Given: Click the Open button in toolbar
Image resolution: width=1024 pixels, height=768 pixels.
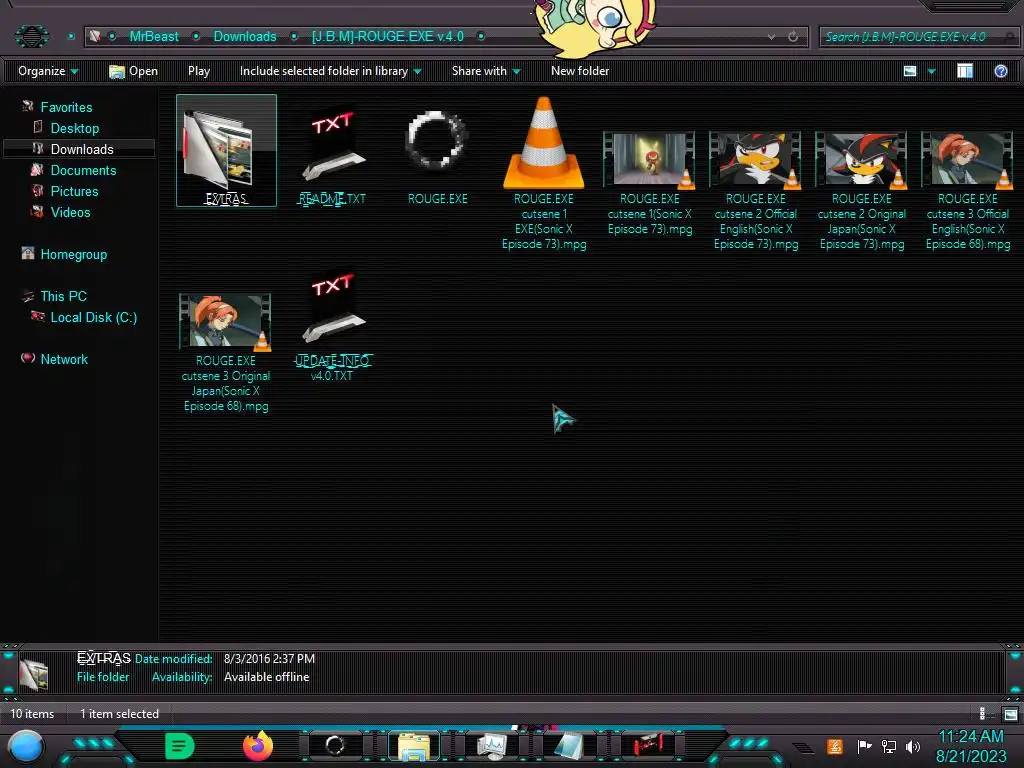Looking at the screenshot, I should 133,71.
